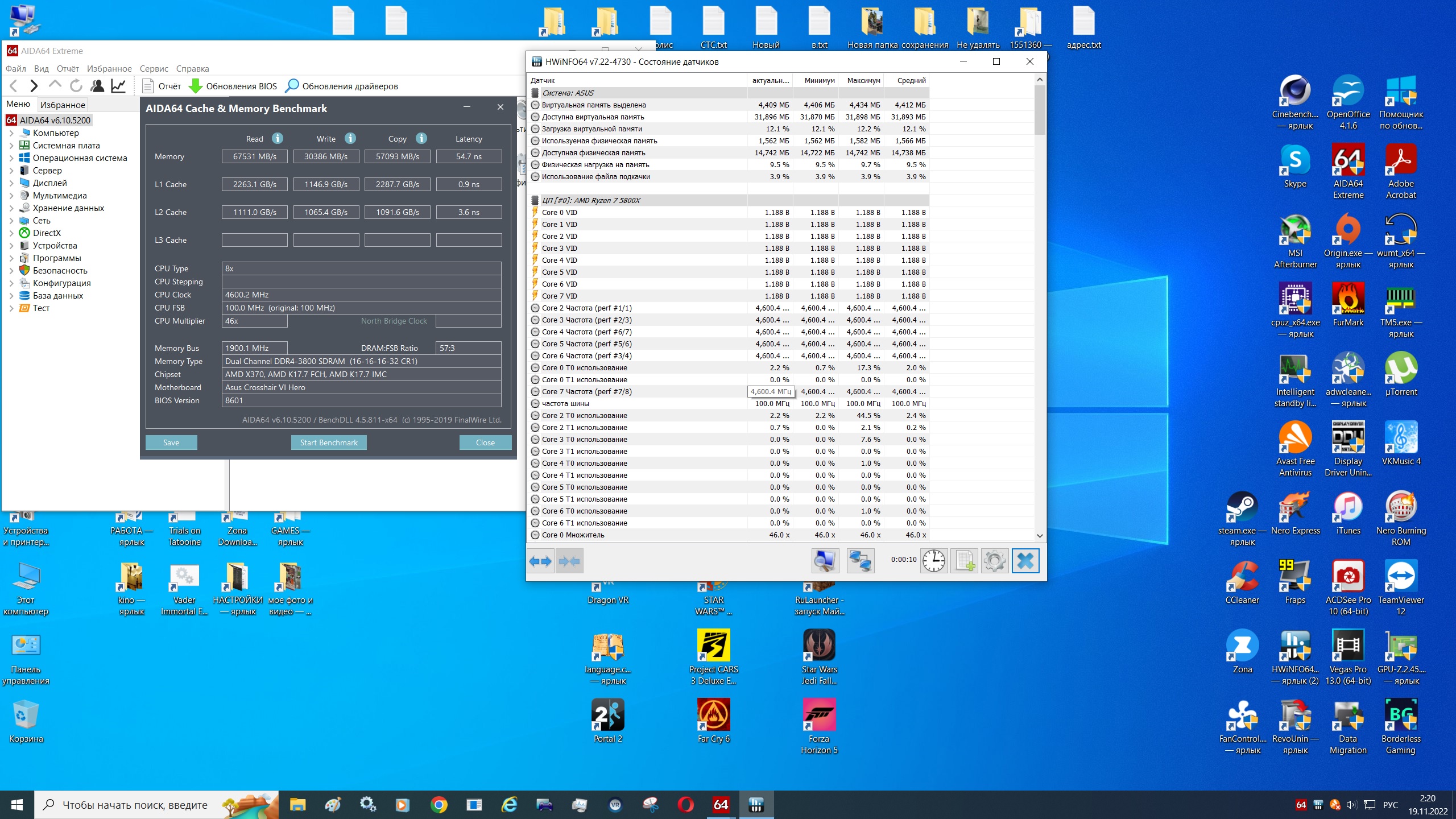Switch to the Избранное tab
The height and width of the screenshot is (819, 1456).
coord(63,105)
